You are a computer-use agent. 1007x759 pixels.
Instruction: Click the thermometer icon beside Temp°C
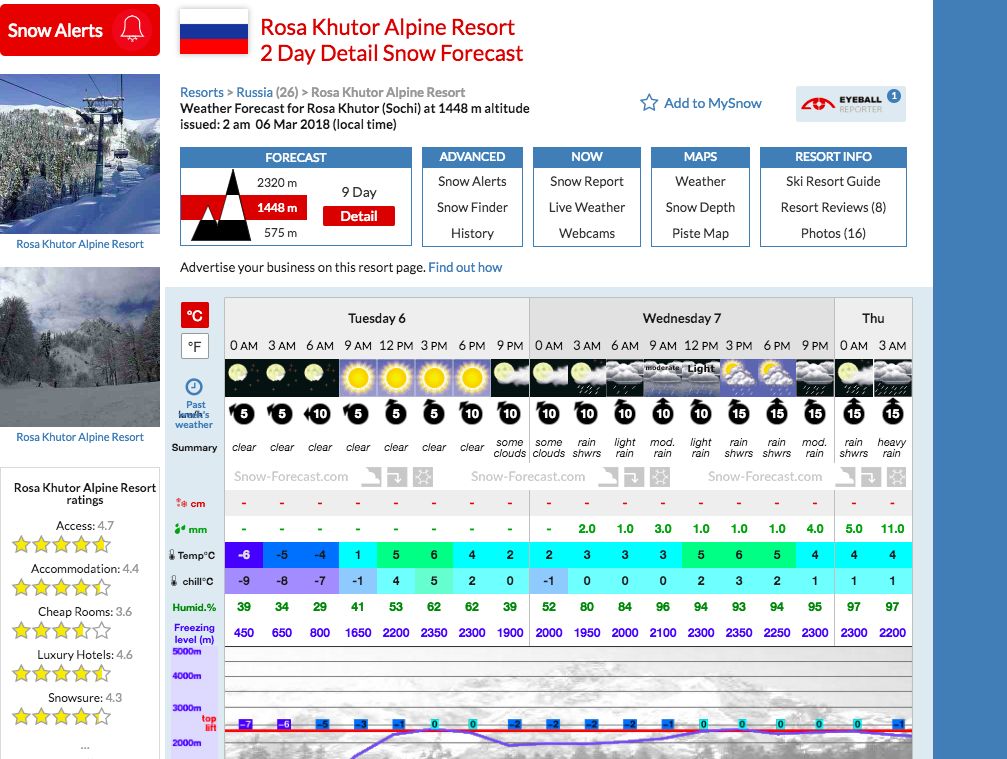coord(171,555)
